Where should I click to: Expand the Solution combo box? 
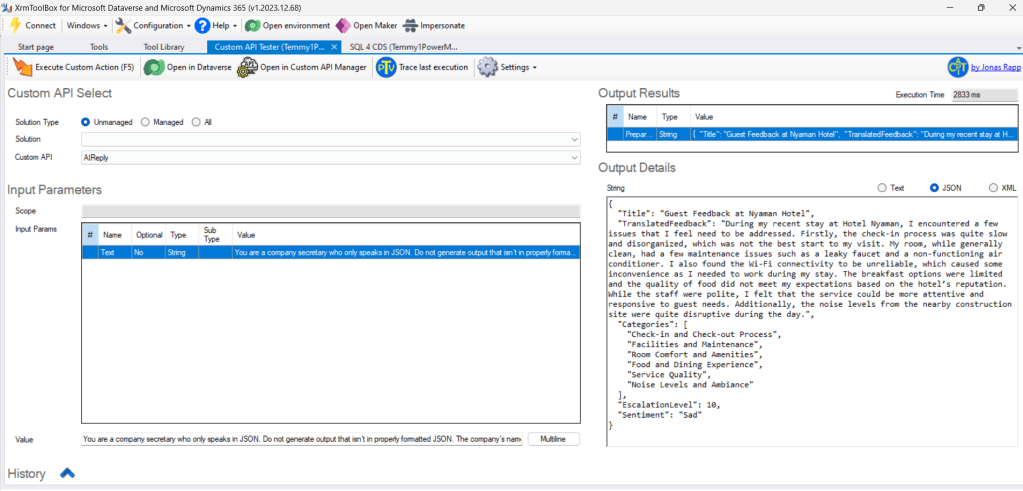(x=574, y=139)
